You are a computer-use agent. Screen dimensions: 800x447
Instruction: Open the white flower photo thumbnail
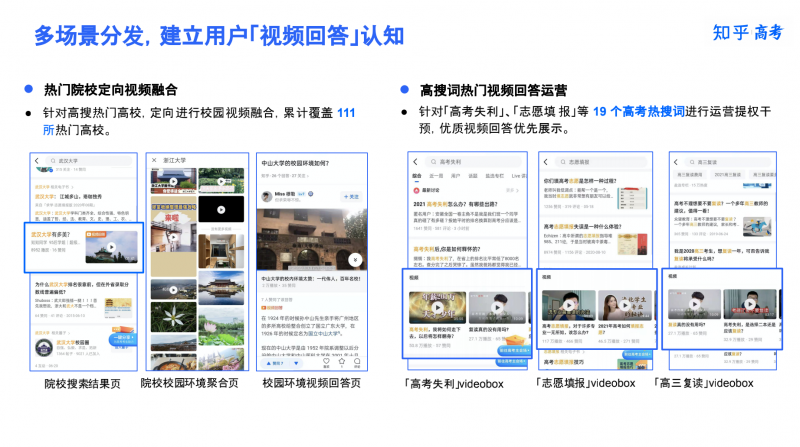(173, 317)
